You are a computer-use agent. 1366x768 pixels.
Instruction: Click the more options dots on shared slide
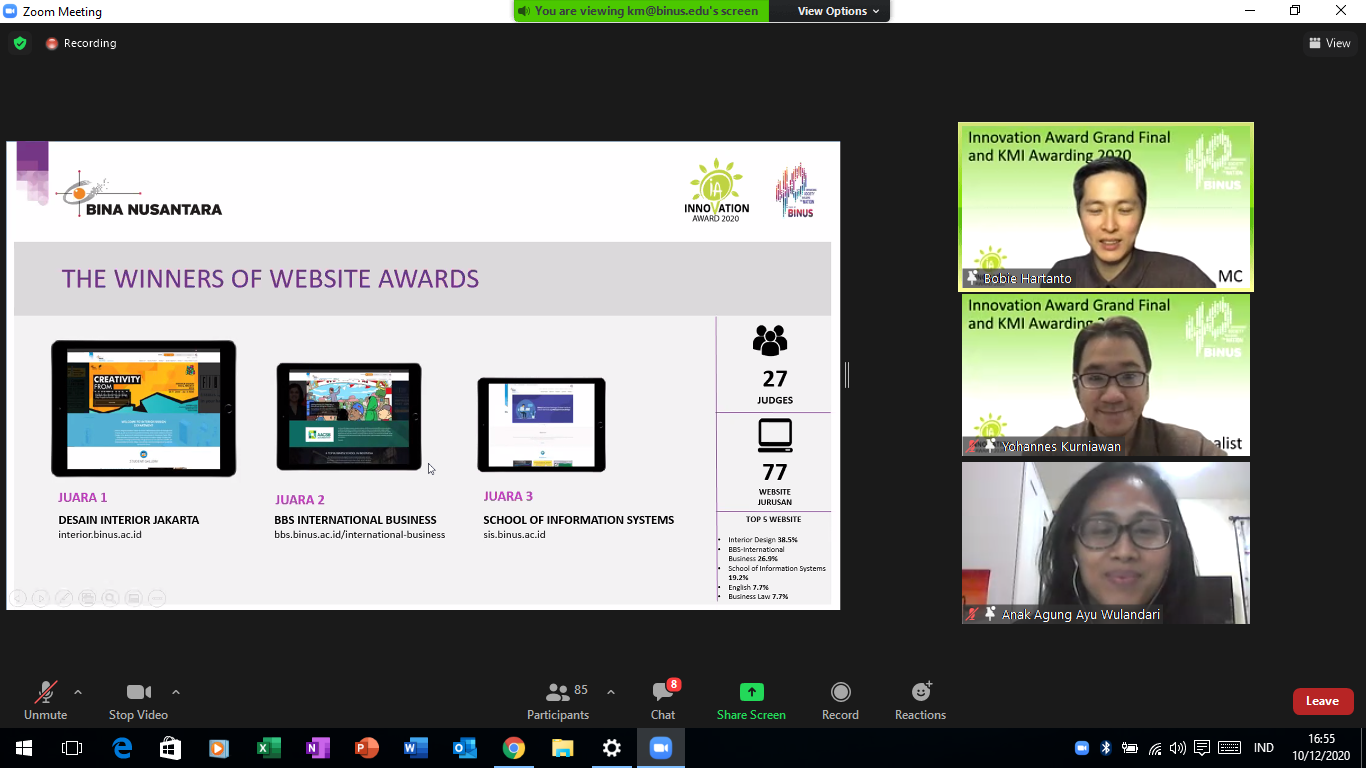point(157,598)
